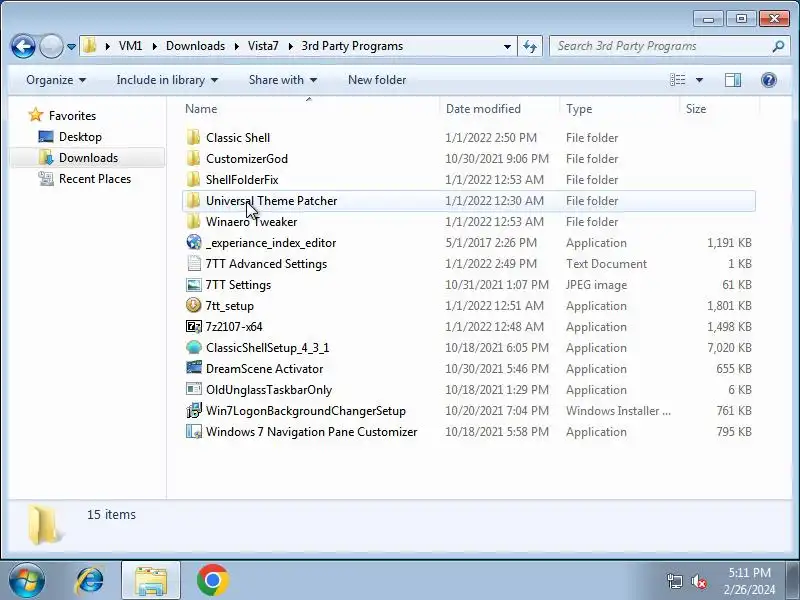Viewport: 800px width, 600px height.
Task: Click the 3rd Party Programs breadcrumb
Action: point(352,46)
